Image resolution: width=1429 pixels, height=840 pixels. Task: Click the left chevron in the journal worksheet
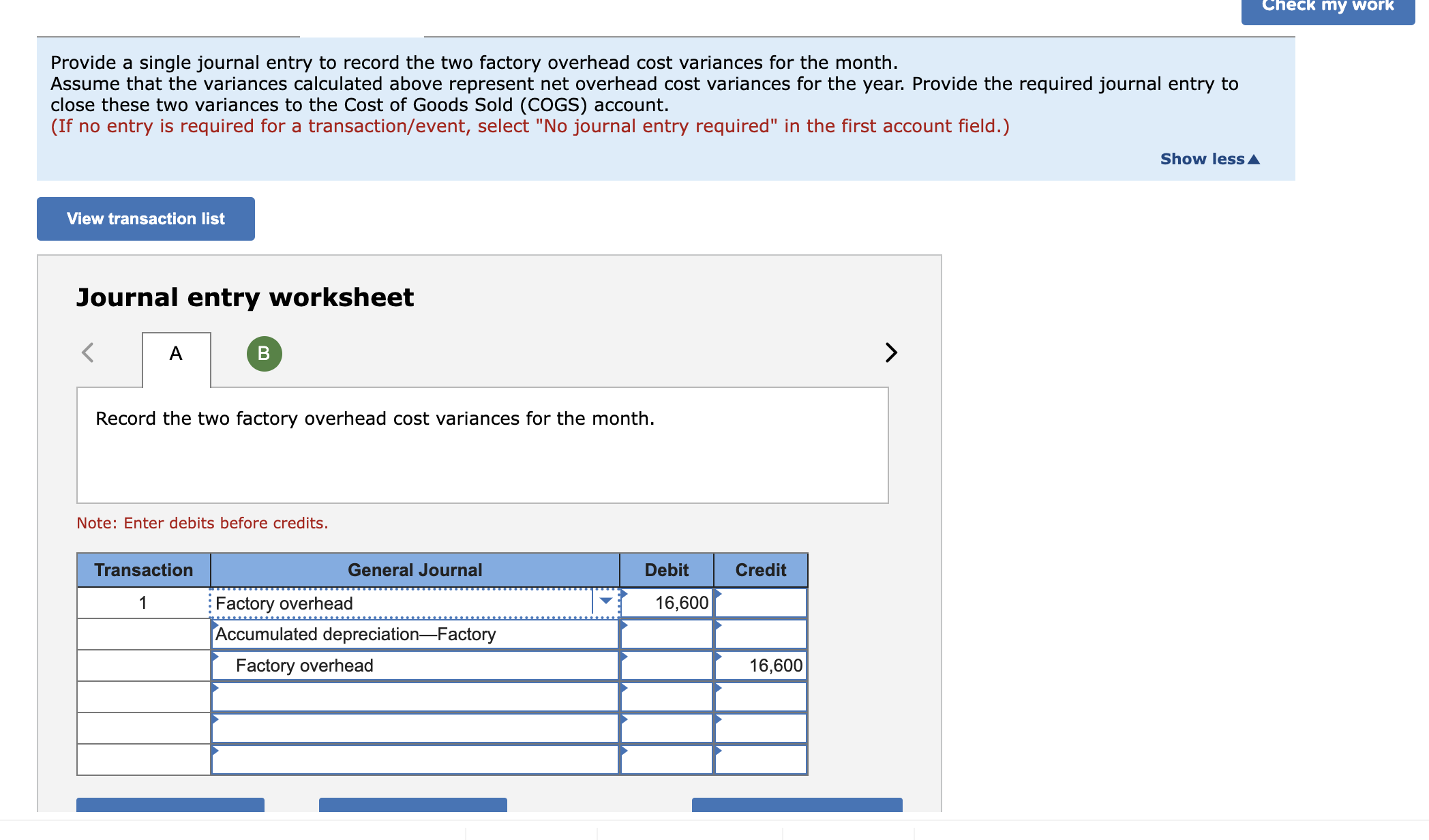click(x=87, y=353)
